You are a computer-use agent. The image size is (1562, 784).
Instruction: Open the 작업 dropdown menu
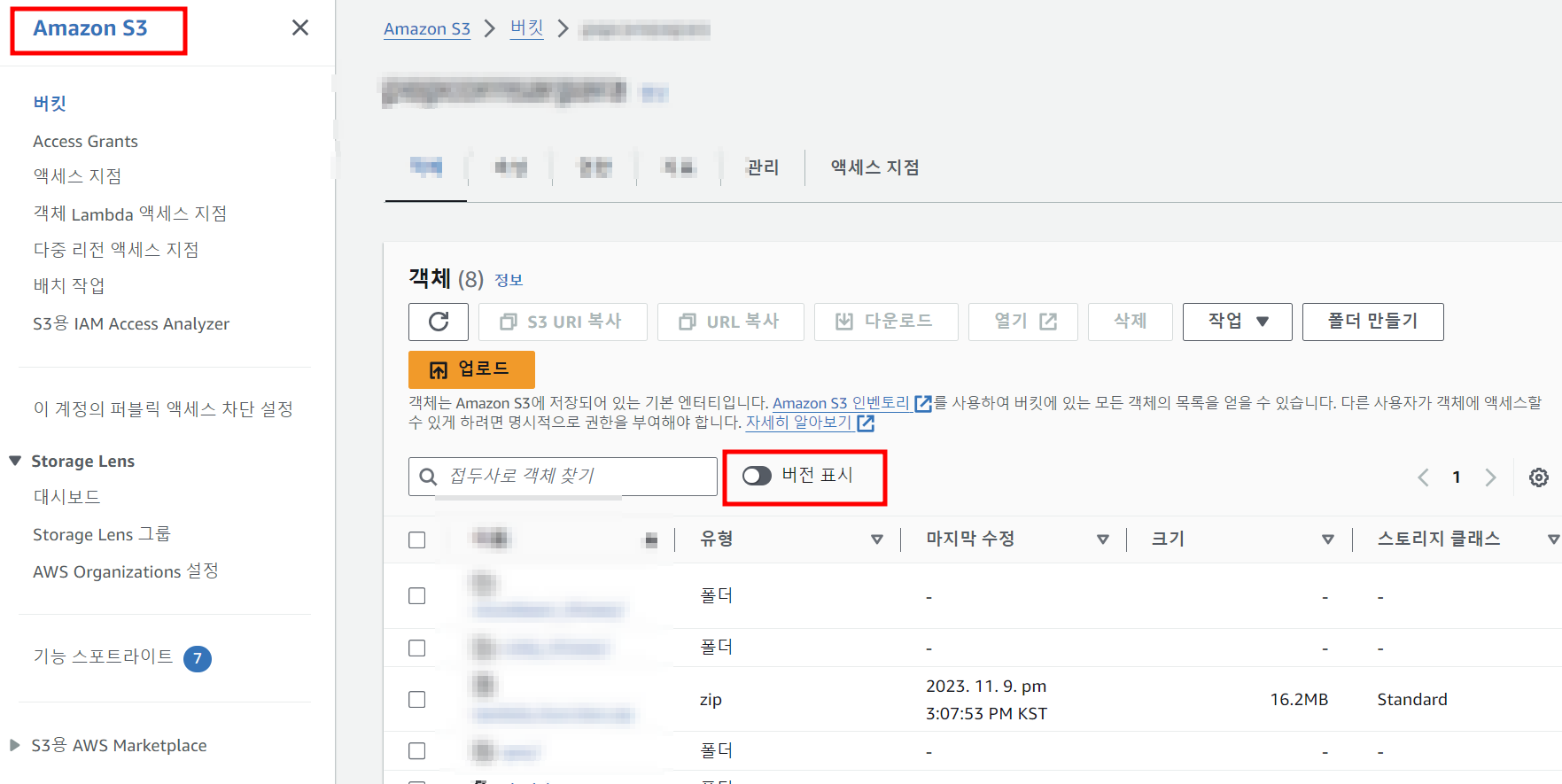tap(1238, 322)
